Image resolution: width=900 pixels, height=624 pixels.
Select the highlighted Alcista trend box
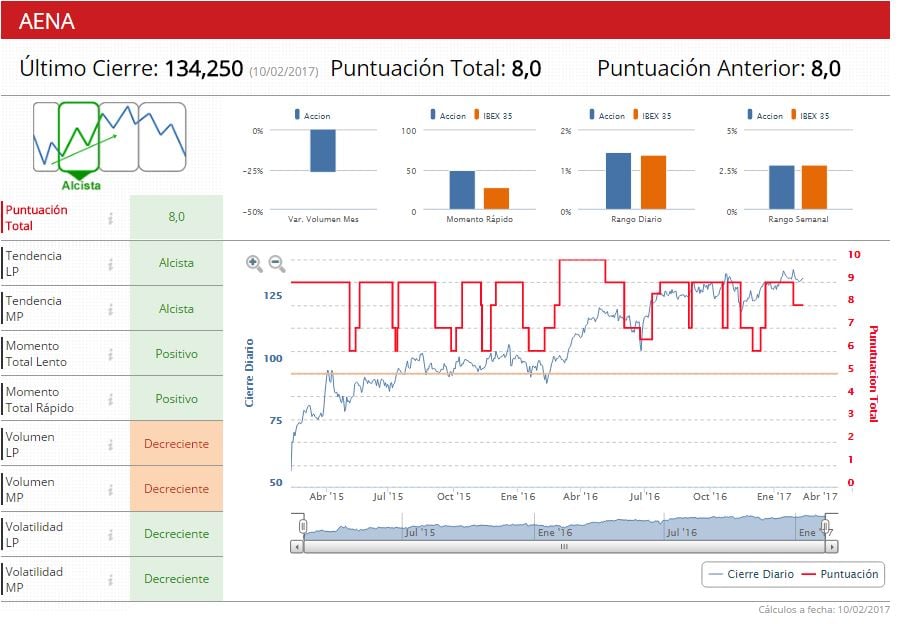tap(79, 137)
